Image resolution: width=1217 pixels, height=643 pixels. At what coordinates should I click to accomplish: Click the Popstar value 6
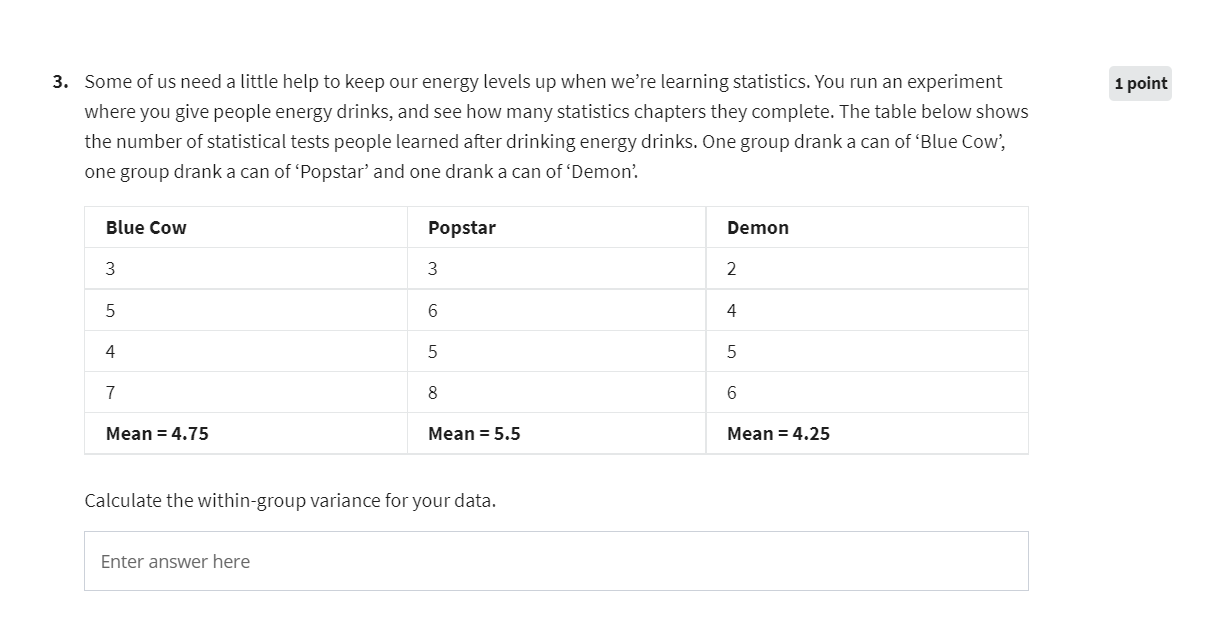click(556, 311)
